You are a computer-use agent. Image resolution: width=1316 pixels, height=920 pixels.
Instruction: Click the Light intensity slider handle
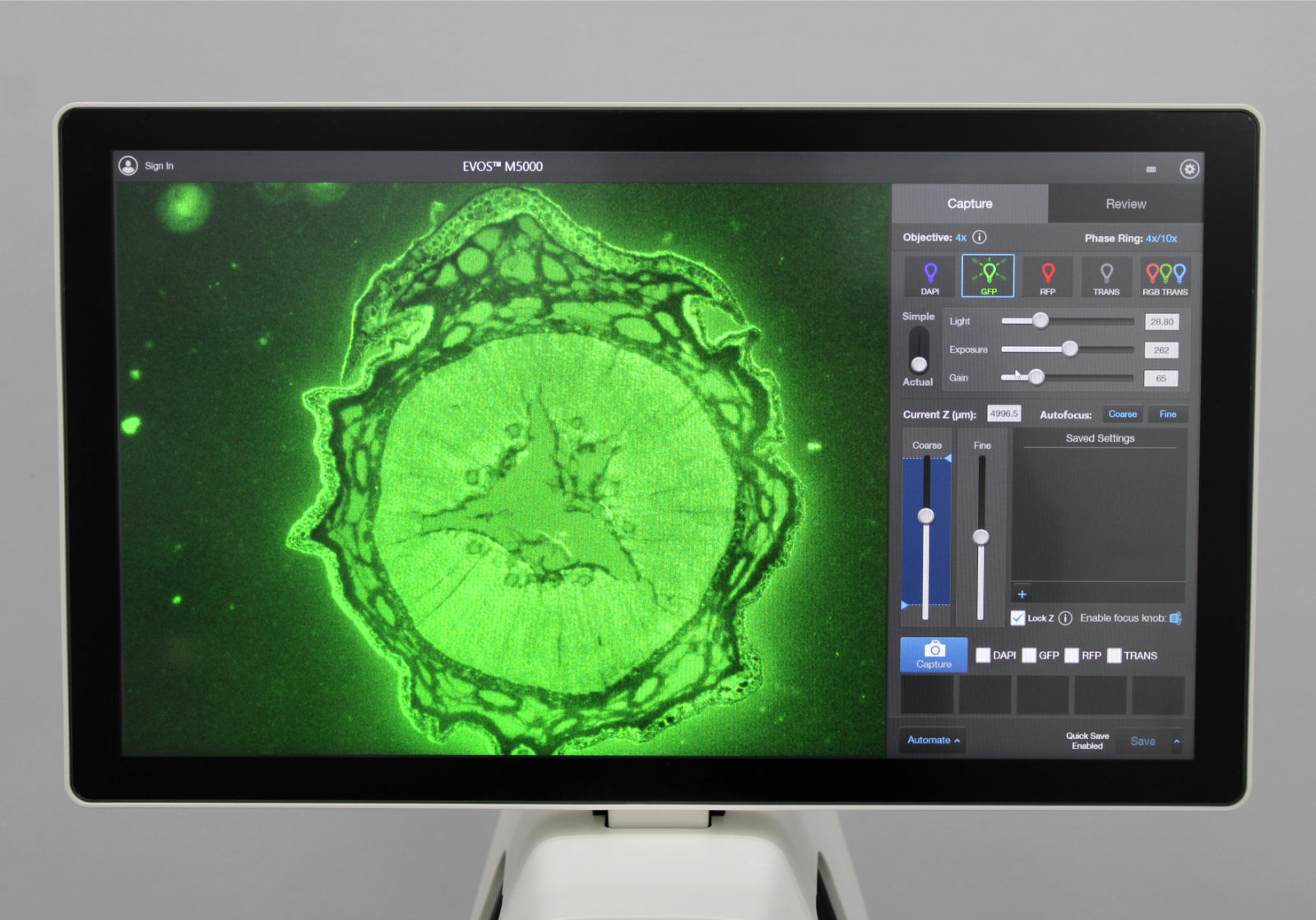[x=1040, y=321]
